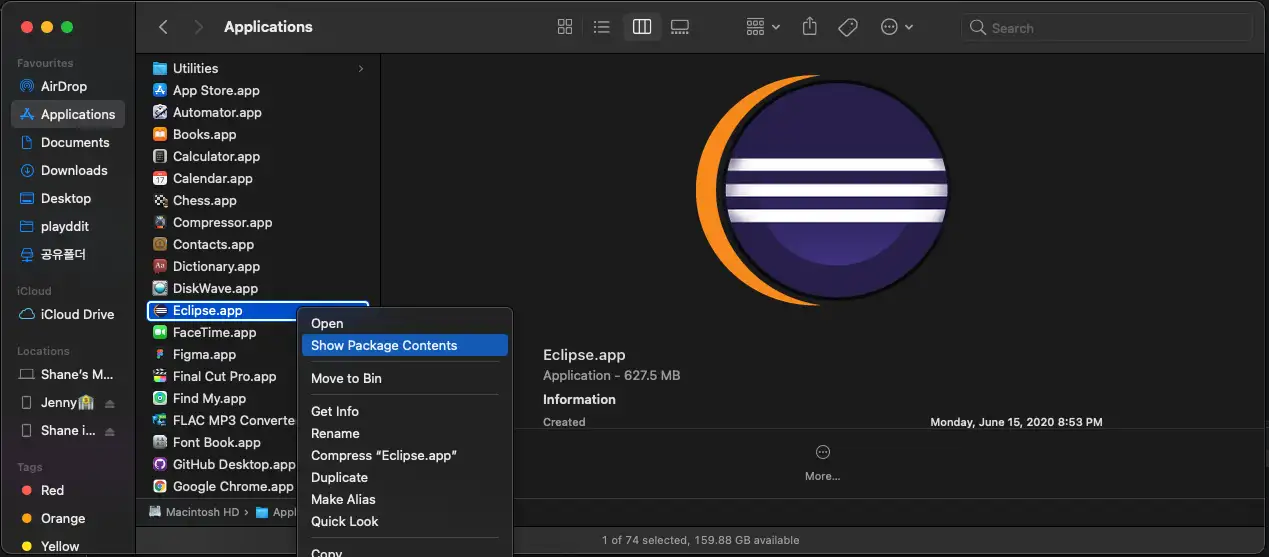This screenshot has height=557, width=1269.
Task: Choose Quick Look from context menu
Action: pyautogui.click(x=405, y=521)
